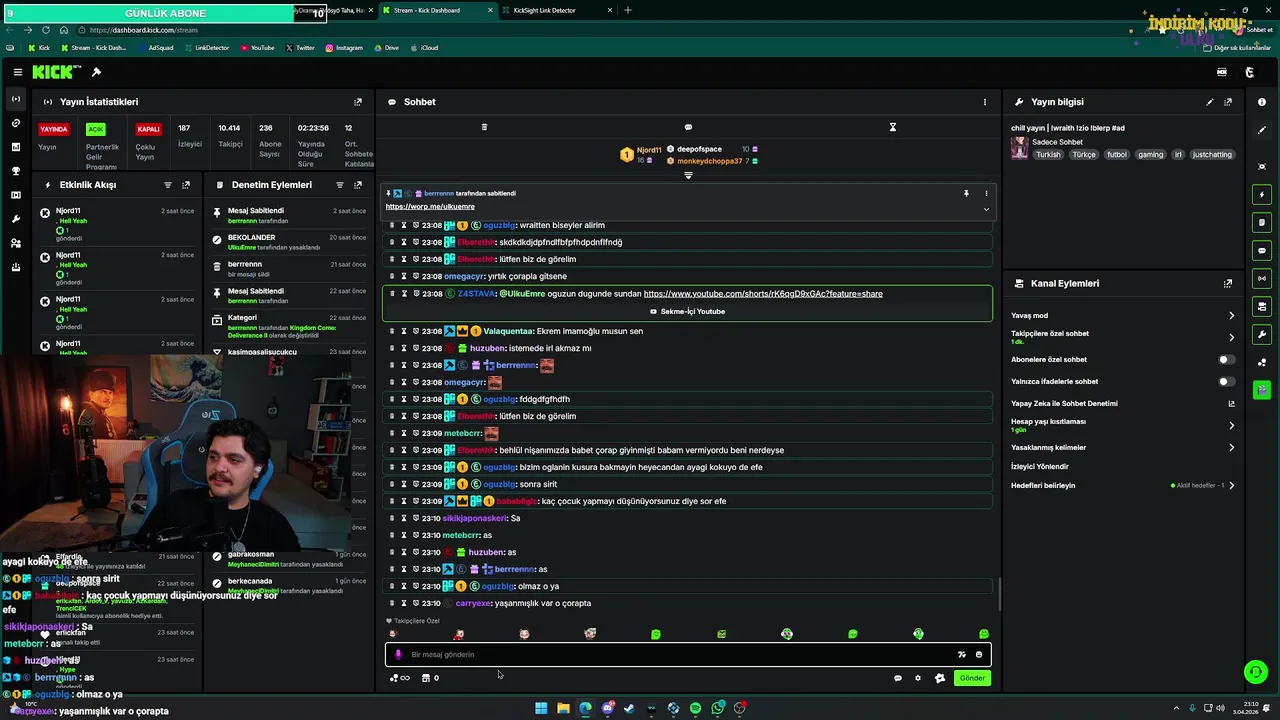Viewport: 1280px width, 720px height.
Task: Toggle Yalnızca ifadelerle sohbet switch
Action: [x=1226, y=381]
